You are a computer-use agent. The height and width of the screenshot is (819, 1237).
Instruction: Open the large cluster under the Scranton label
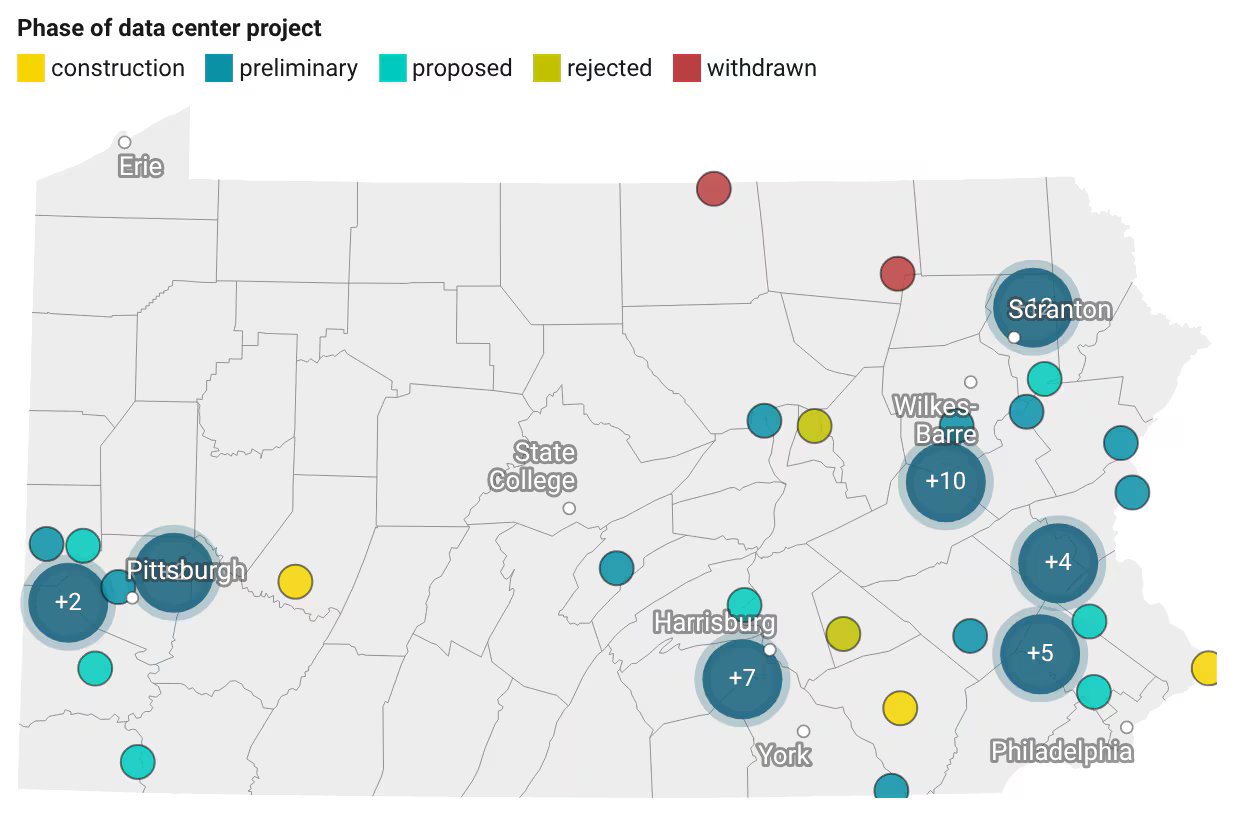coord(1033,308)
